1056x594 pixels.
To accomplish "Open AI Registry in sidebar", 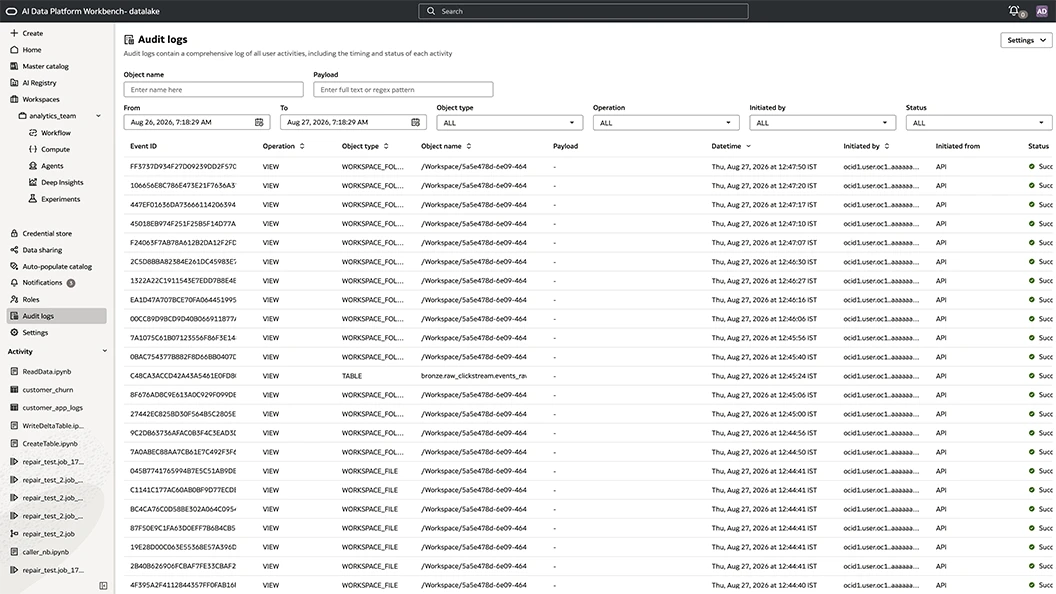I will pos(39,83).
